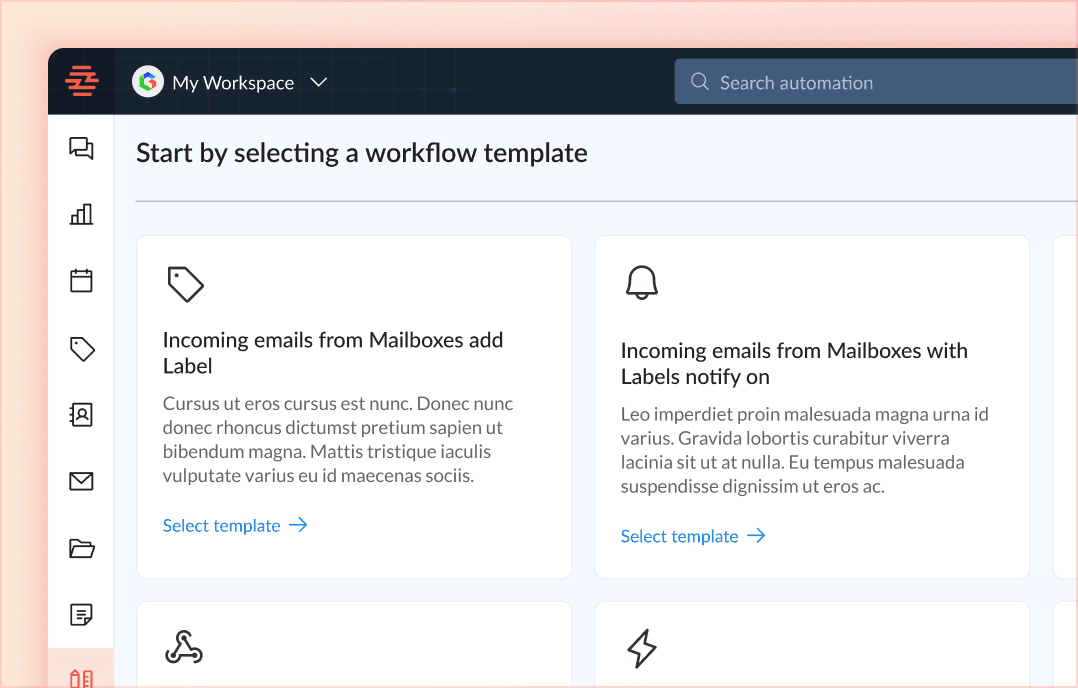1078x688 pixels.
Task: Focus the Search automation field
Action: pos(876,82)
